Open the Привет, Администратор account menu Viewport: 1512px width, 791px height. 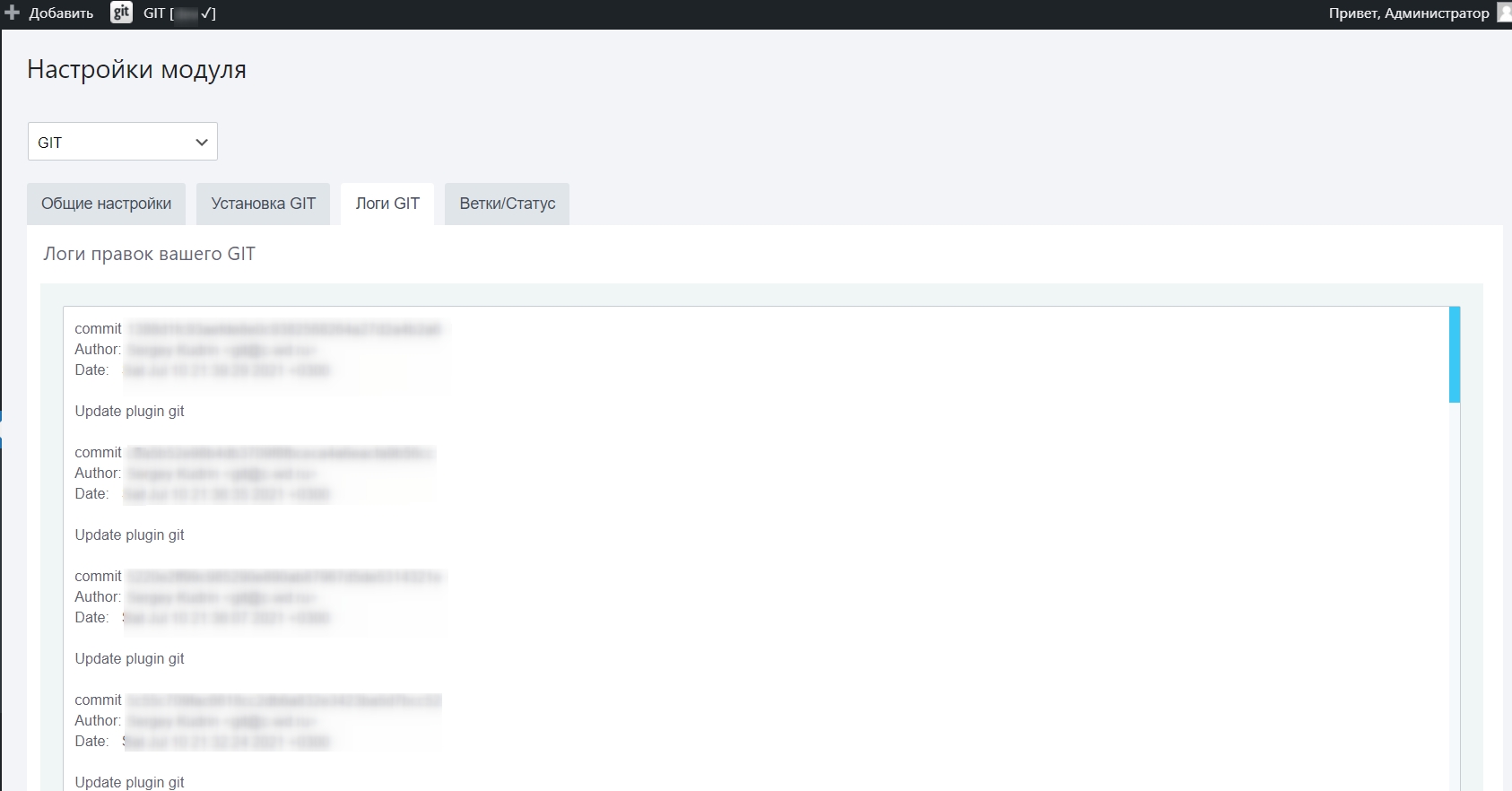(1409, 13)
